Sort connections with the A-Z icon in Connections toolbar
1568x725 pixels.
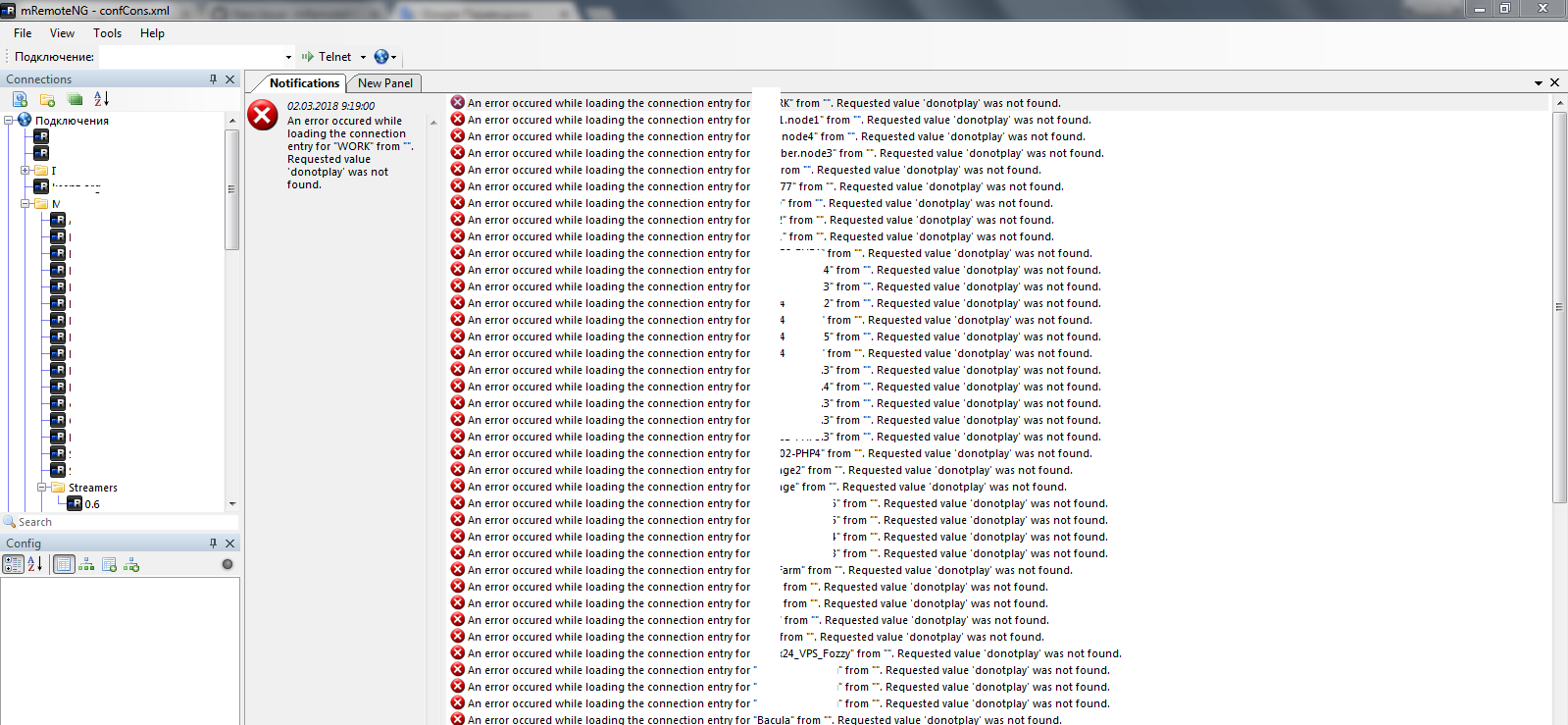[x=101, y=99]
